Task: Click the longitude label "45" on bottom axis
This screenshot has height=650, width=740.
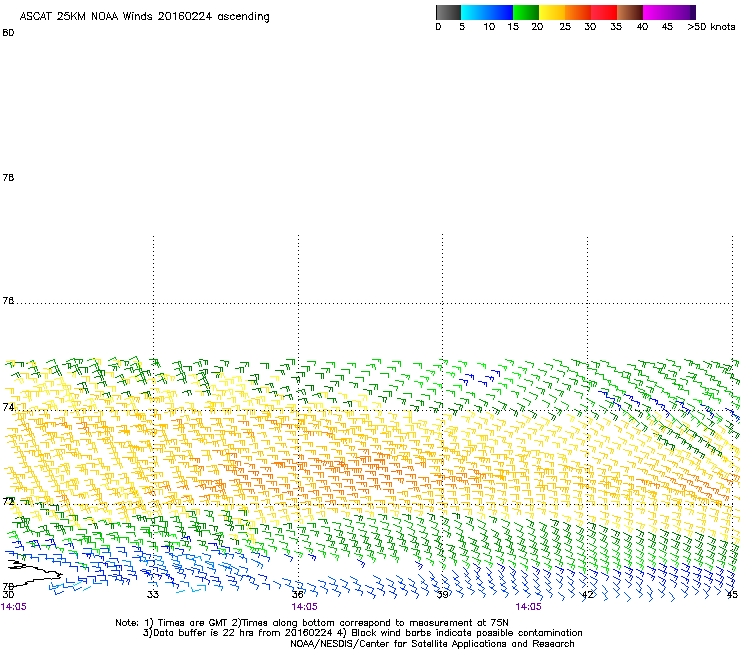Action: tap(732, 594)
